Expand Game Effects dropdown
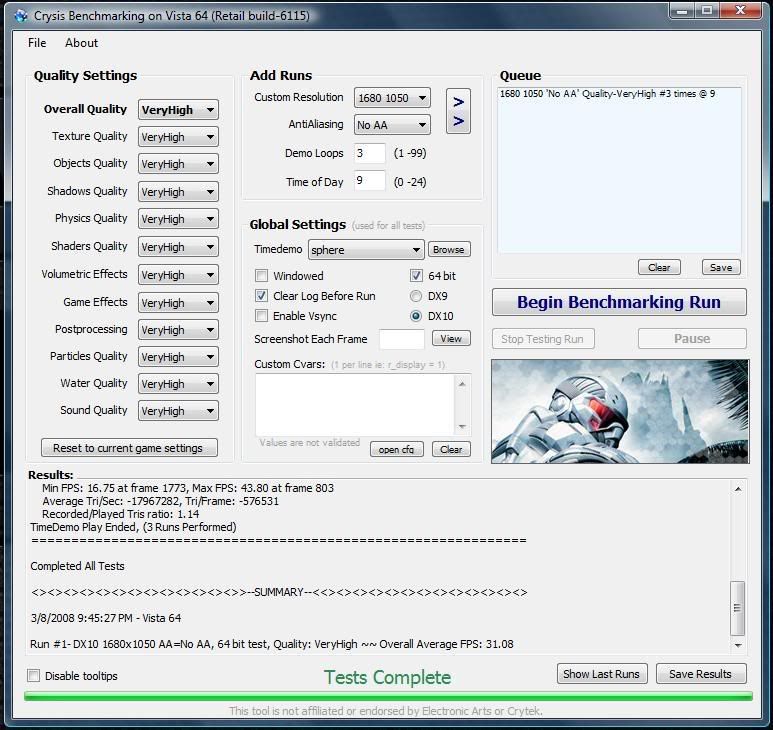The height and width of the screenshot is (730, 773). point(178,303)
